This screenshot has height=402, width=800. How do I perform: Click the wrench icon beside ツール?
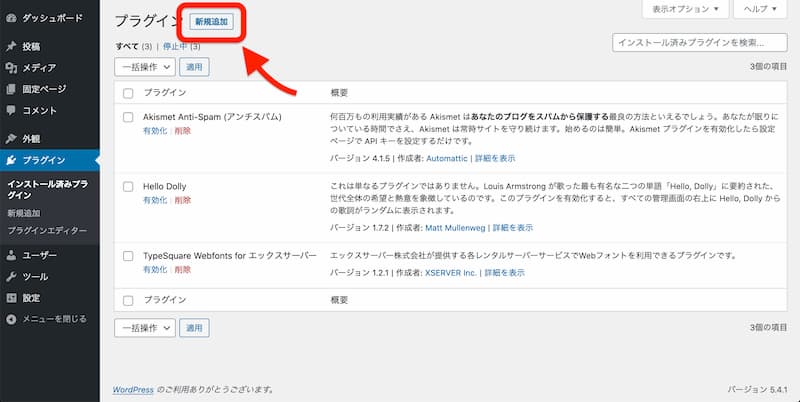click(11, 277)
